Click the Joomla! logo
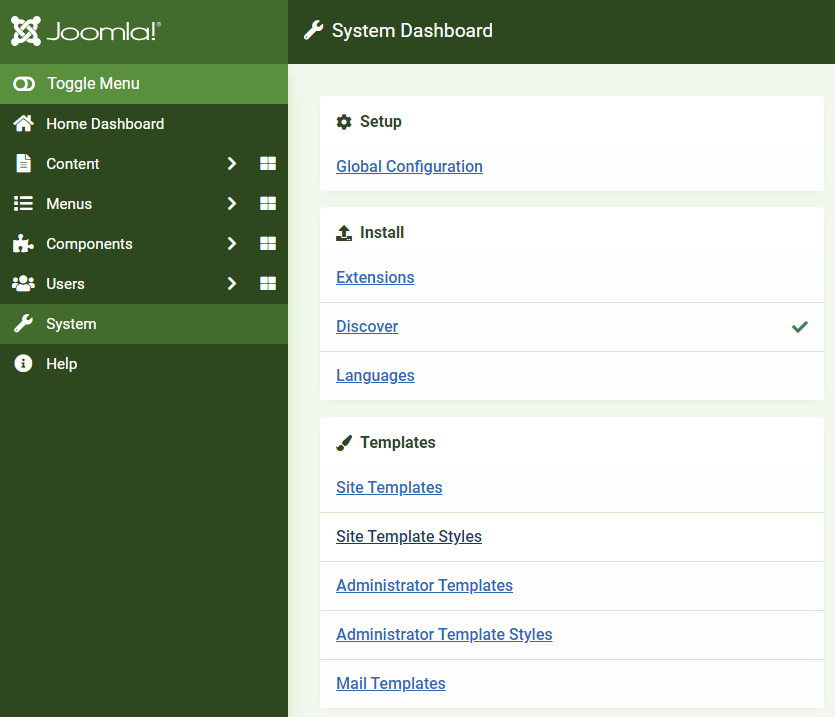The width and height of the screenshot is (835, 717). tap(86, 31)
